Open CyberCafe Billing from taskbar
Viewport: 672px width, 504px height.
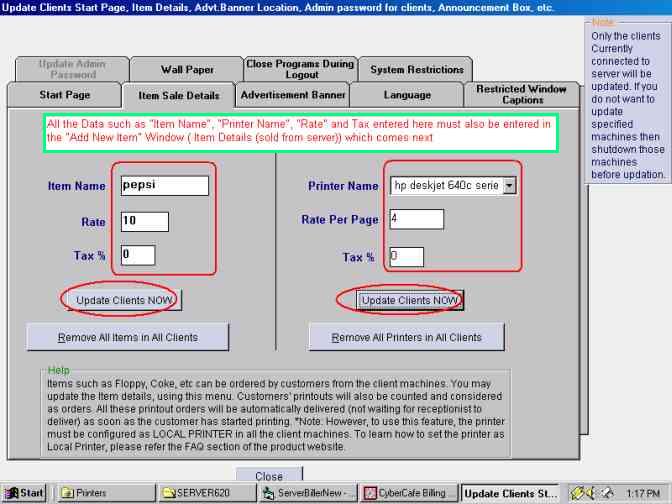408,493
